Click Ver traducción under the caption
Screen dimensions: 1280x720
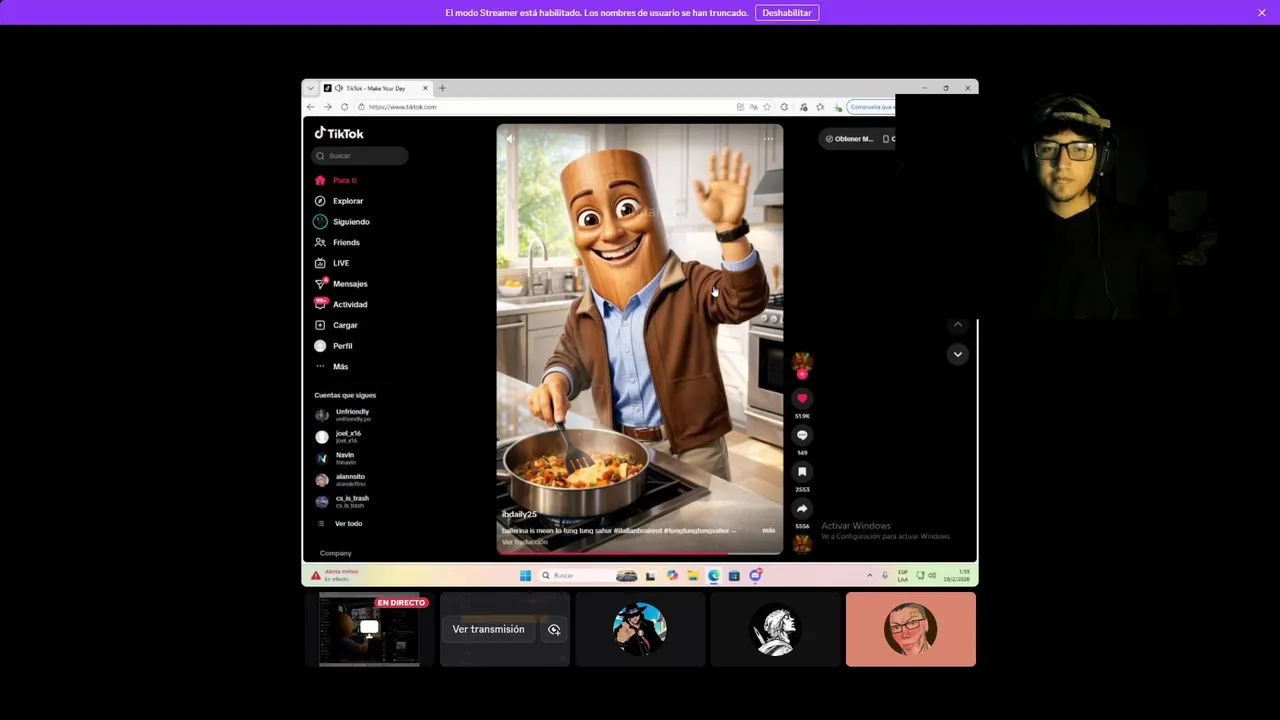525,542
